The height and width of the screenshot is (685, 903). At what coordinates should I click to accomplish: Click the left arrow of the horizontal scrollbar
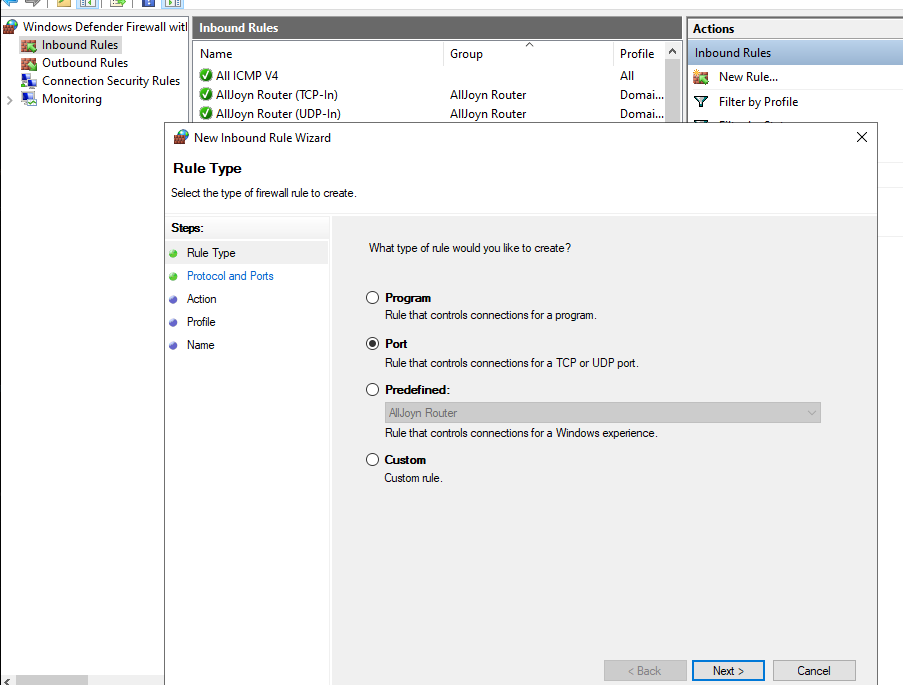pos(6,680)
